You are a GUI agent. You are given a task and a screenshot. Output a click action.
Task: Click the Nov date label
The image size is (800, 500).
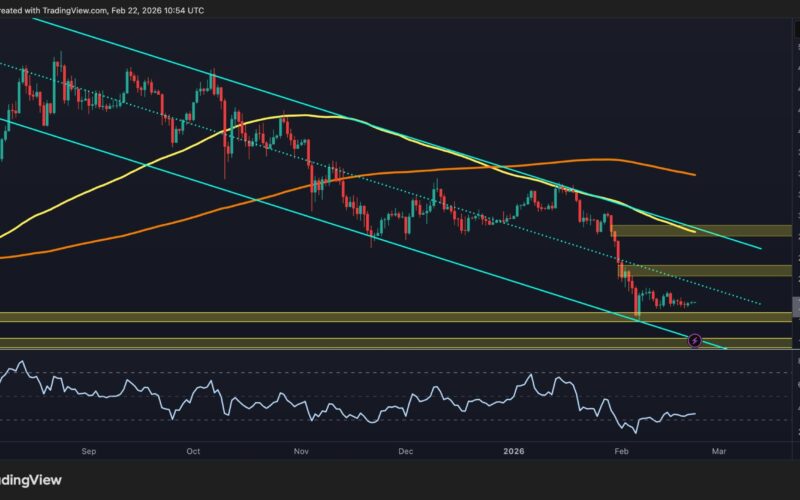pyautogui.click(x=301, y=452)
